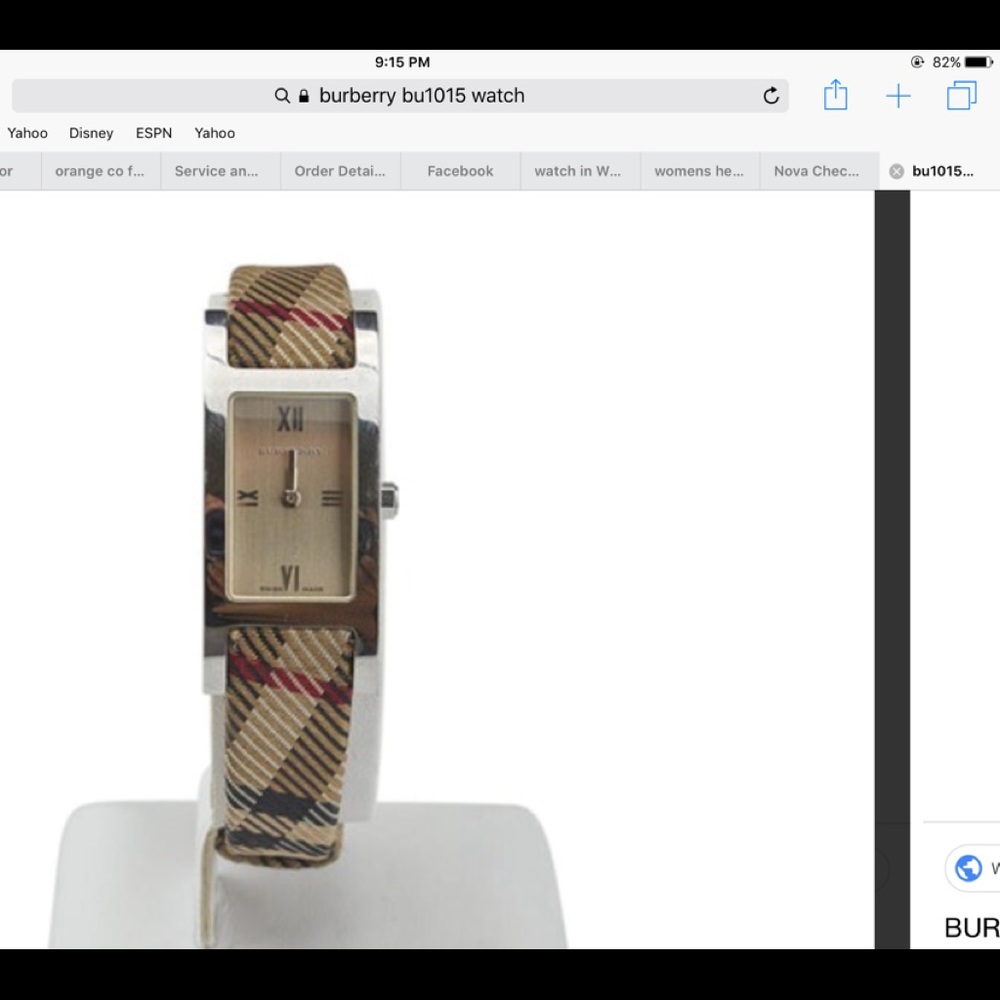Go to the "Nova Chec..." tab

816,171
